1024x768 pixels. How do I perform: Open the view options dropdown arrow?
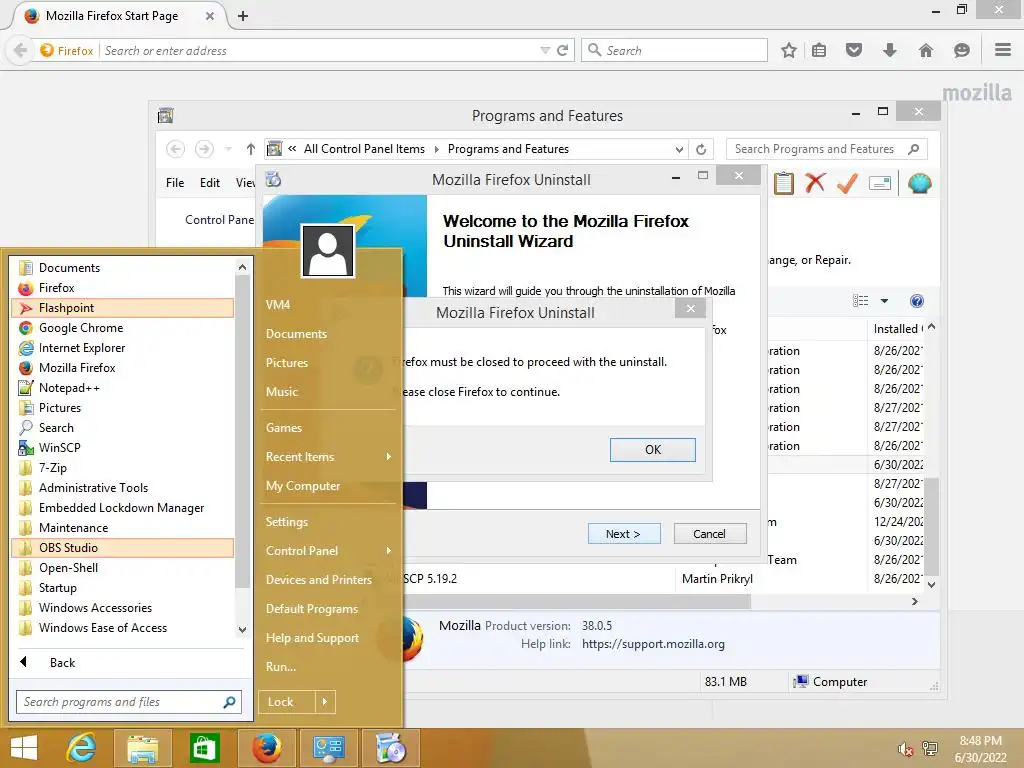coord(884,301)
